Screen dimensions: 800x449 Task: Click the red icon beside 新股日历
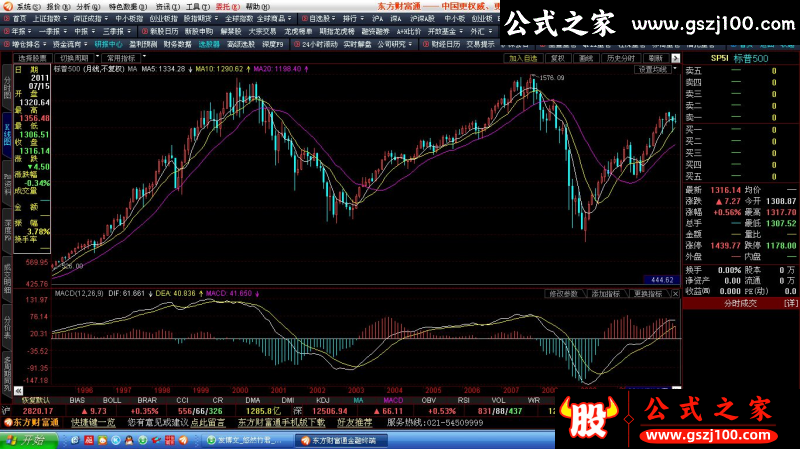coord(145,31)
